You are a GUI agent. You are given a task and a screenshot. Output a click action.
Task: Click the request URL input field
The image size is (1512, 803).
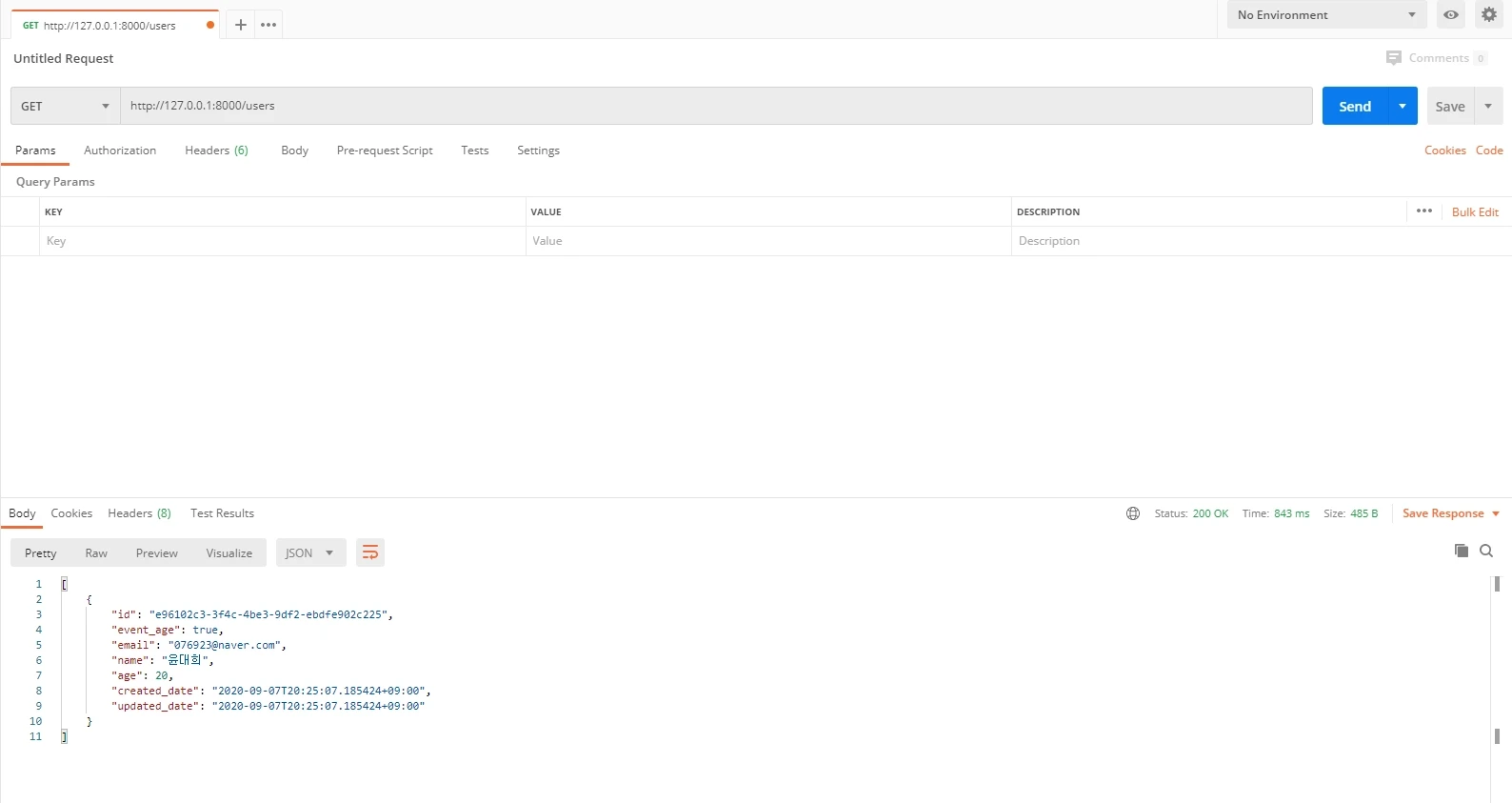[x=714, y=106]
